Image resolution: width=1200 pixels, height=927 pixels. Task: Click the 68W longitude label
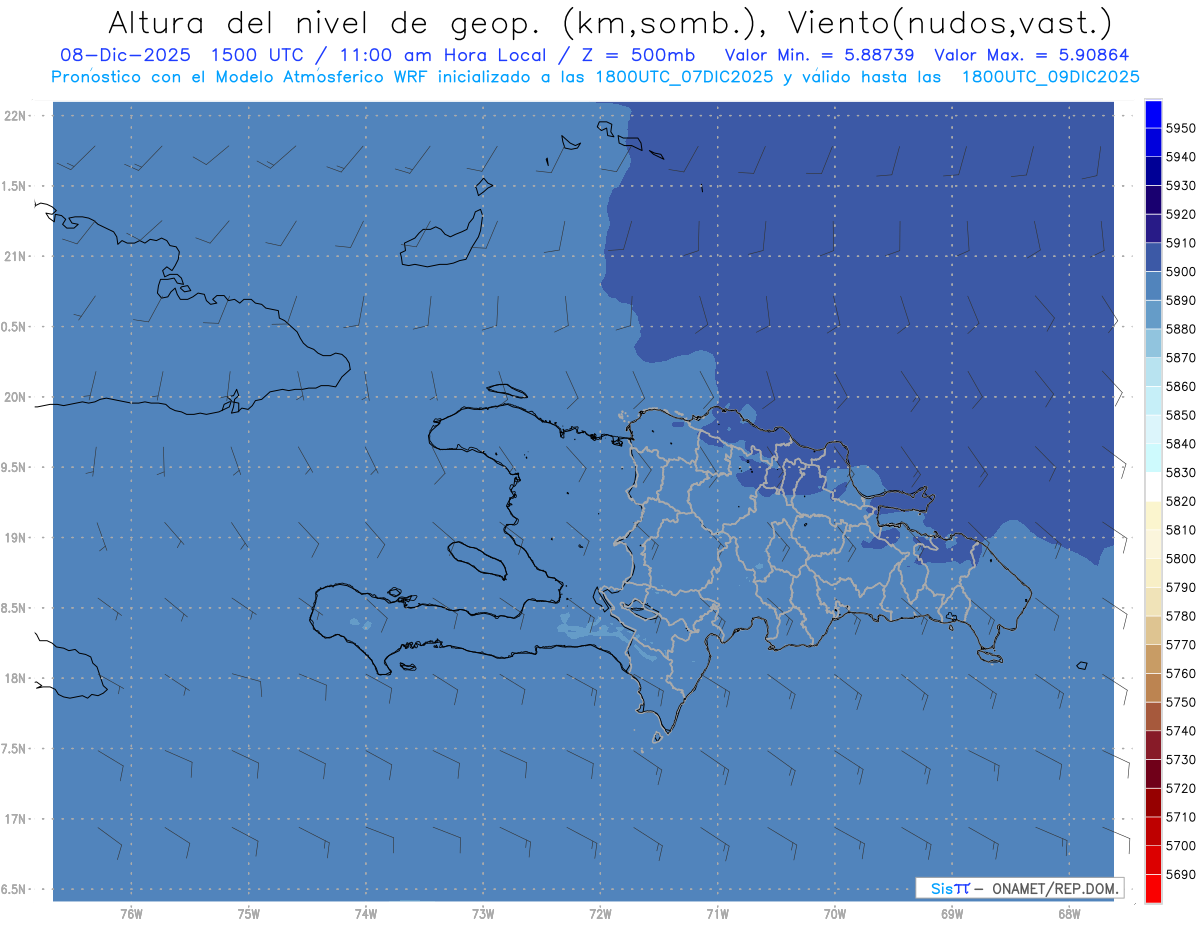click(1069, 914)
